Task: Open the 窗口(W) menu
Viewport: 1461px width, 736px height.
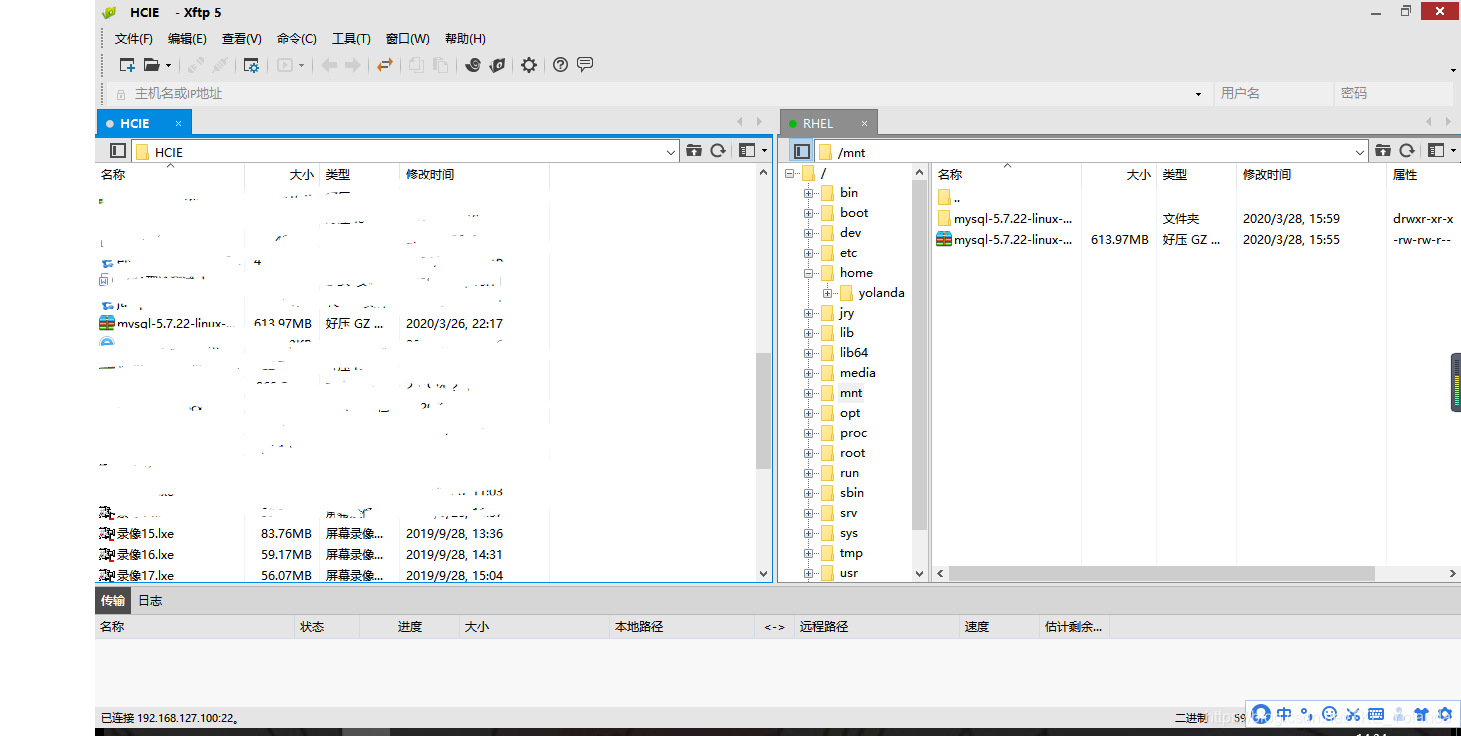Action: (x=408, y=39)
